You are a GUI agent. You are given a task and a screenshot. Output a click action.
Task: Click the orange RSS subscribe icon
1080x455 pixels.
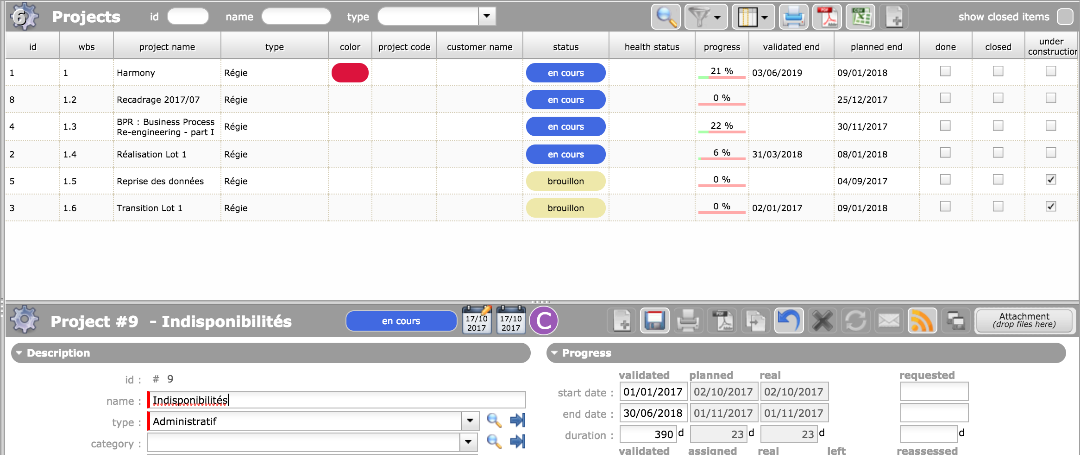coord(921,321)
